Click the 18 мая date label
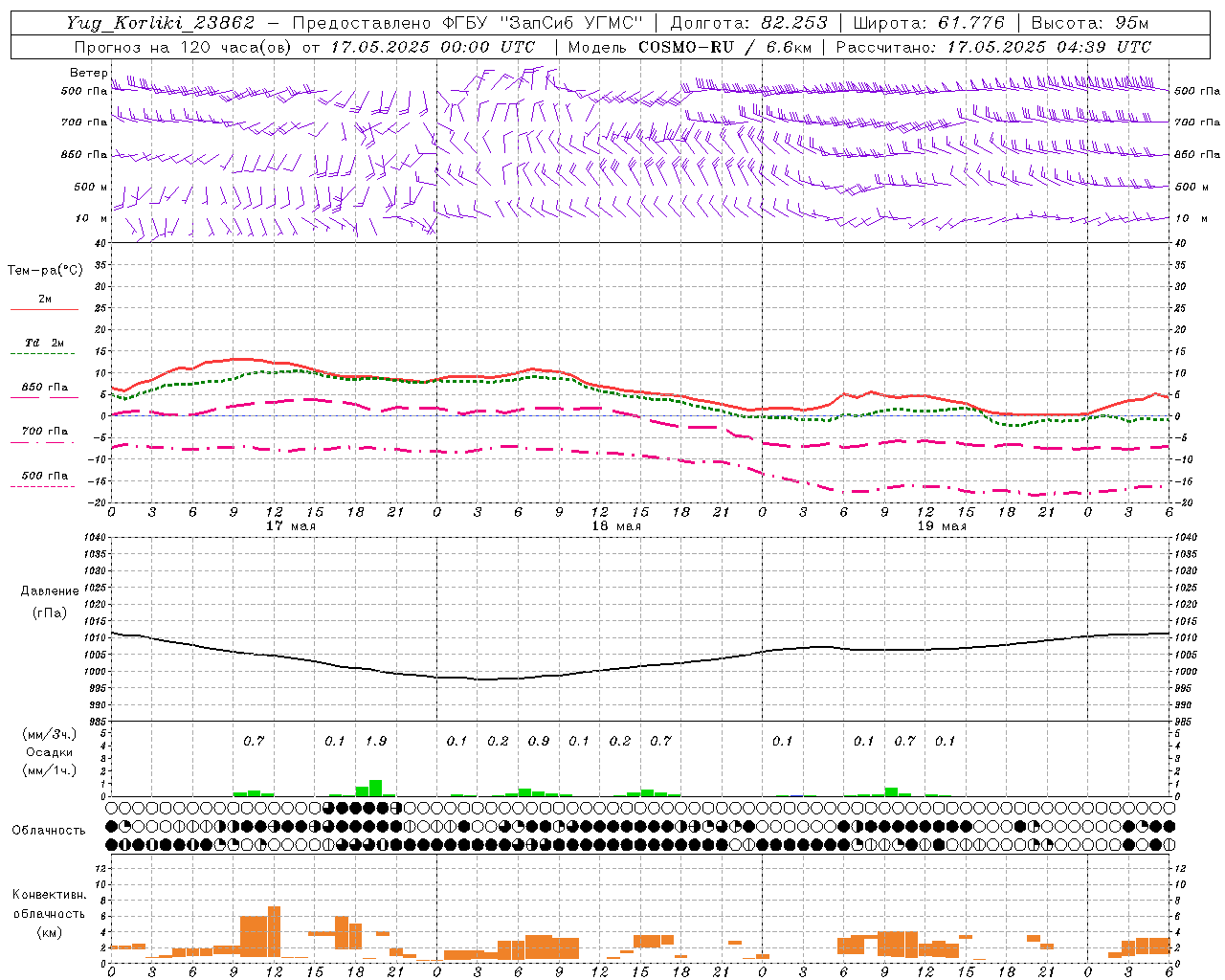The width and height of the screenshot is (1225, 980). (616, 526)
